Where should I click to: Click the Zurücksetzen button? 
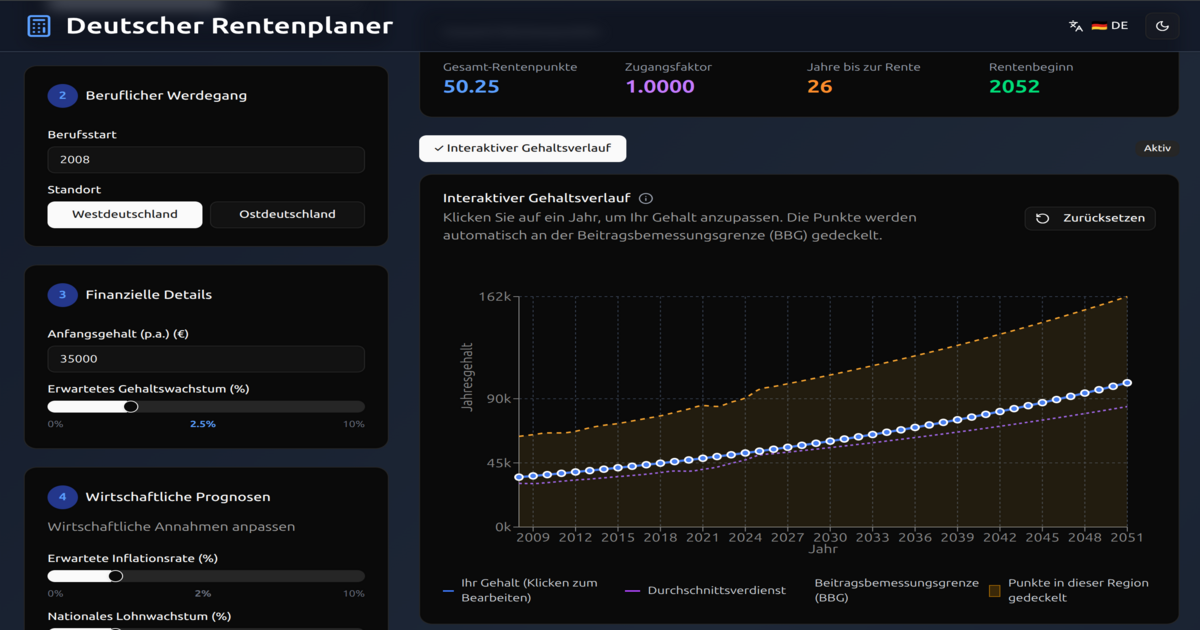point(1090,218)
